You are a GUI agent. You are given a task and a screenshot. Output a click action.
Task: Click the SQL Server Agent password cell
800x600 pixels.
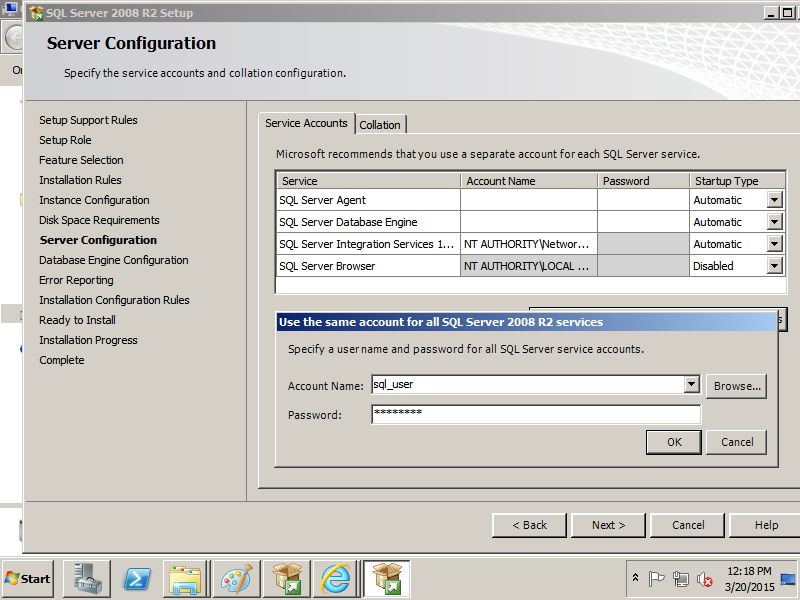point(643,200)
